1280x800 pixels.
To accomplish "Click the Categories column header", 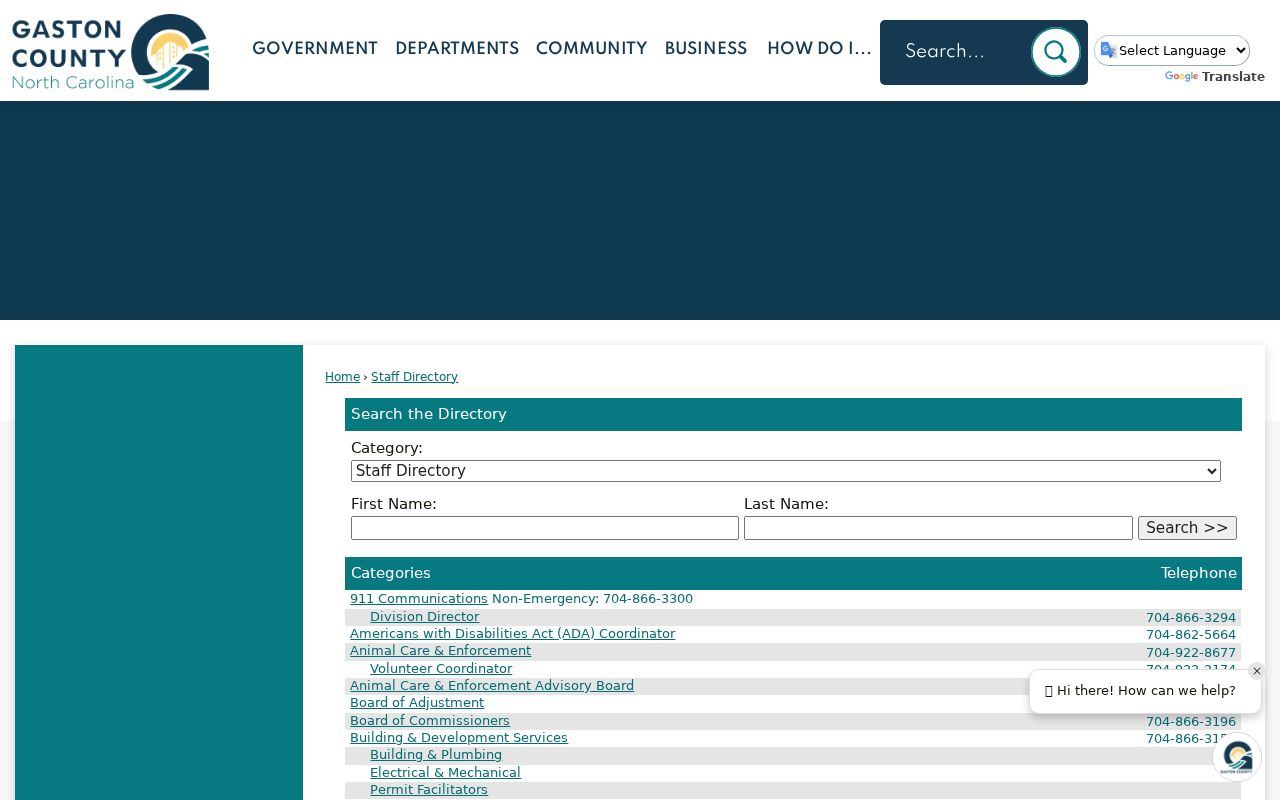I will 391,573.
